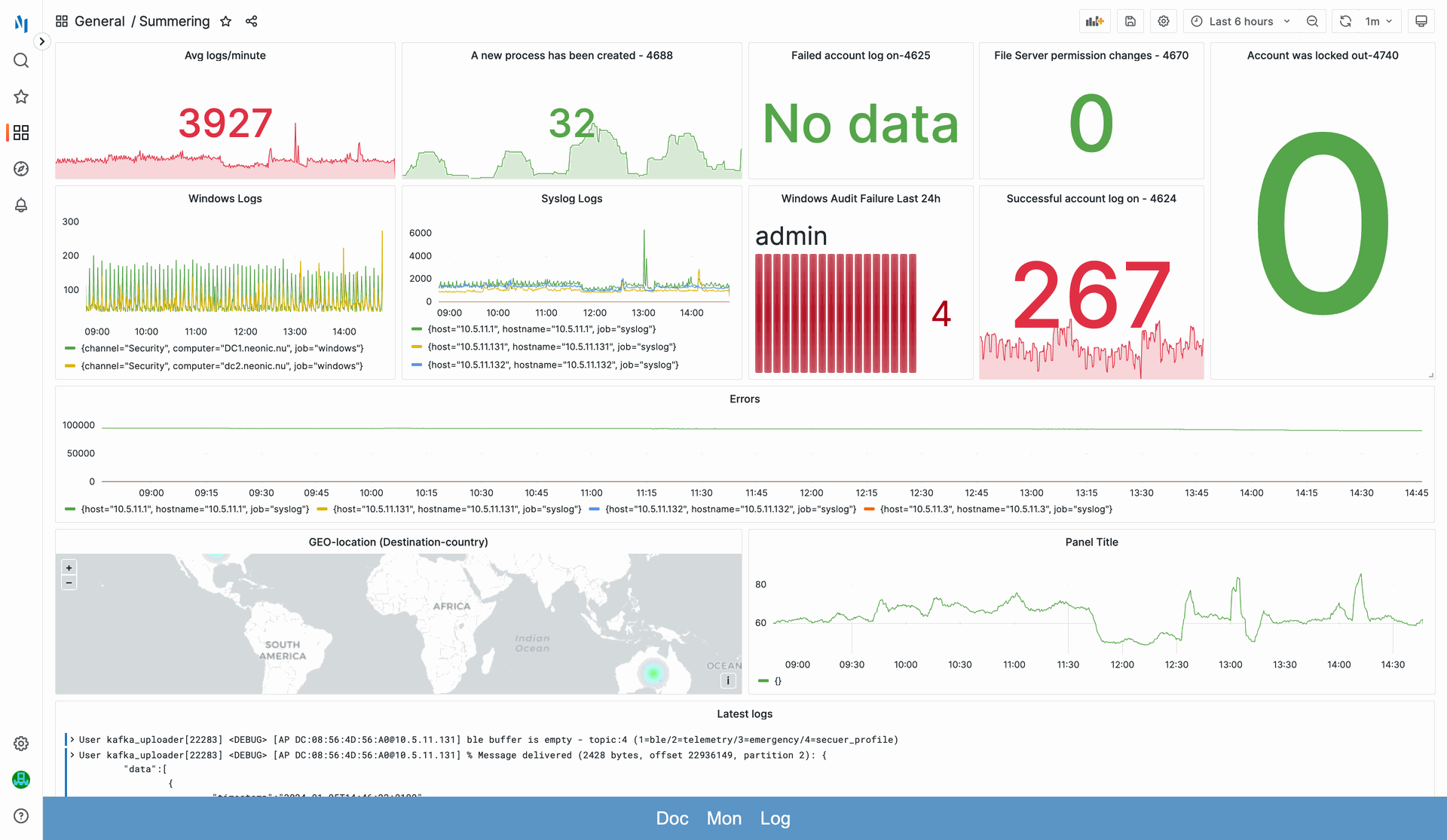The height and width of the screenshot is (840, 1447).
Task: Zoom in on the geo map
Action: point(69,568)
